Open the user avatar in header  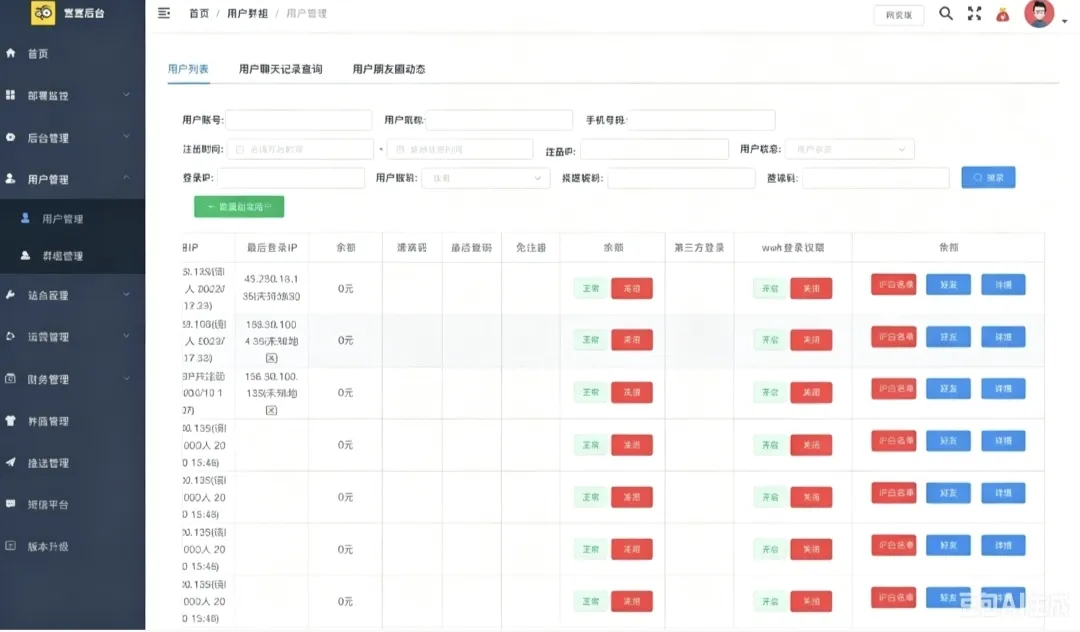pos(1039,13)
